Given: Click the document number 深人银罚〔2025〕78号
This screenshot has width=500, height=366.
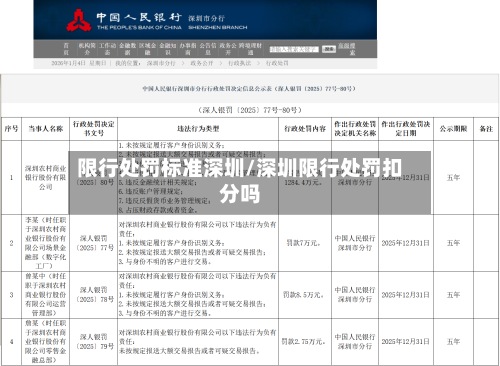Looking at the screenshot, I should pyautogui.click(x=95, y=295).
